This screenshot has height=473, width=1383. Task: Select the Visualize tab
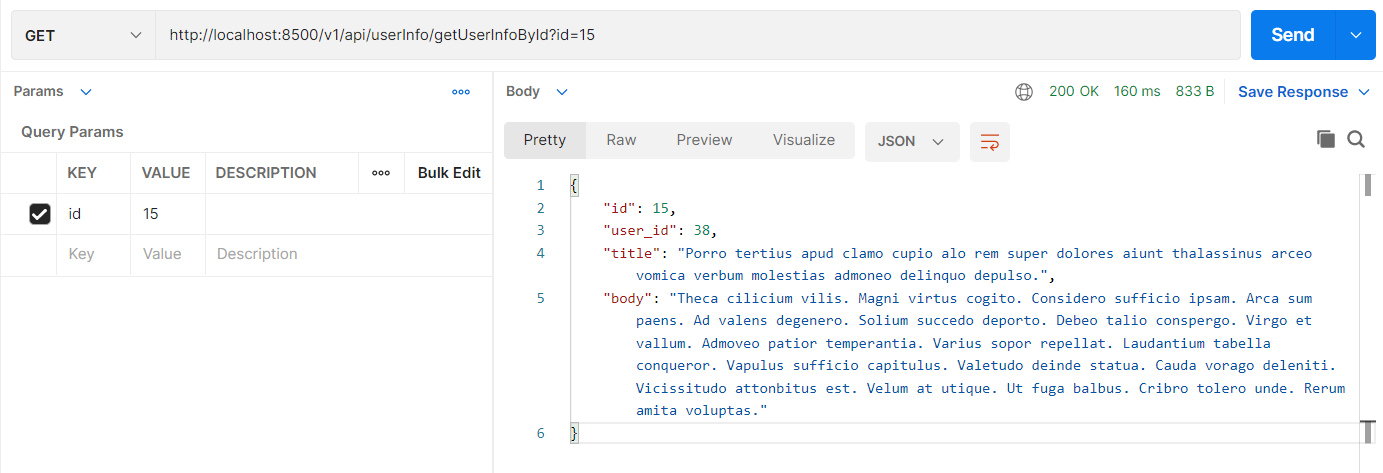tap(804, 140)
